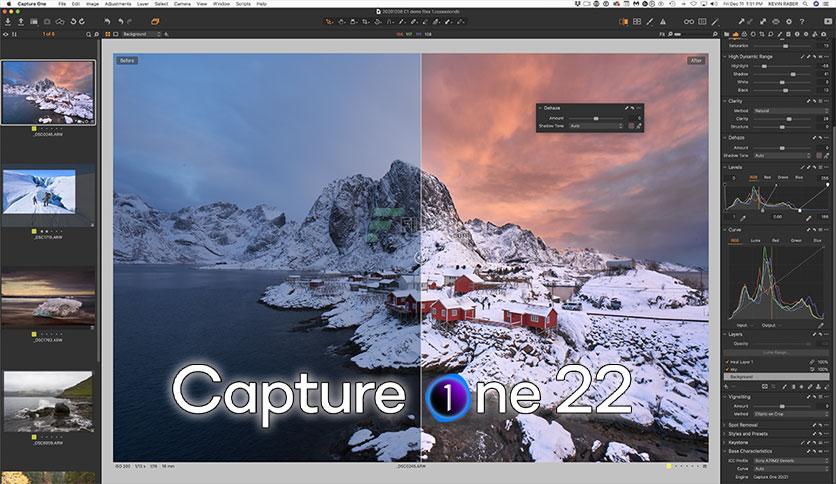This screenshot has height=484, width=836.
Task: Open Shadow Tone dropdown in floating Dehaze
Action: (x=596, y=126)
